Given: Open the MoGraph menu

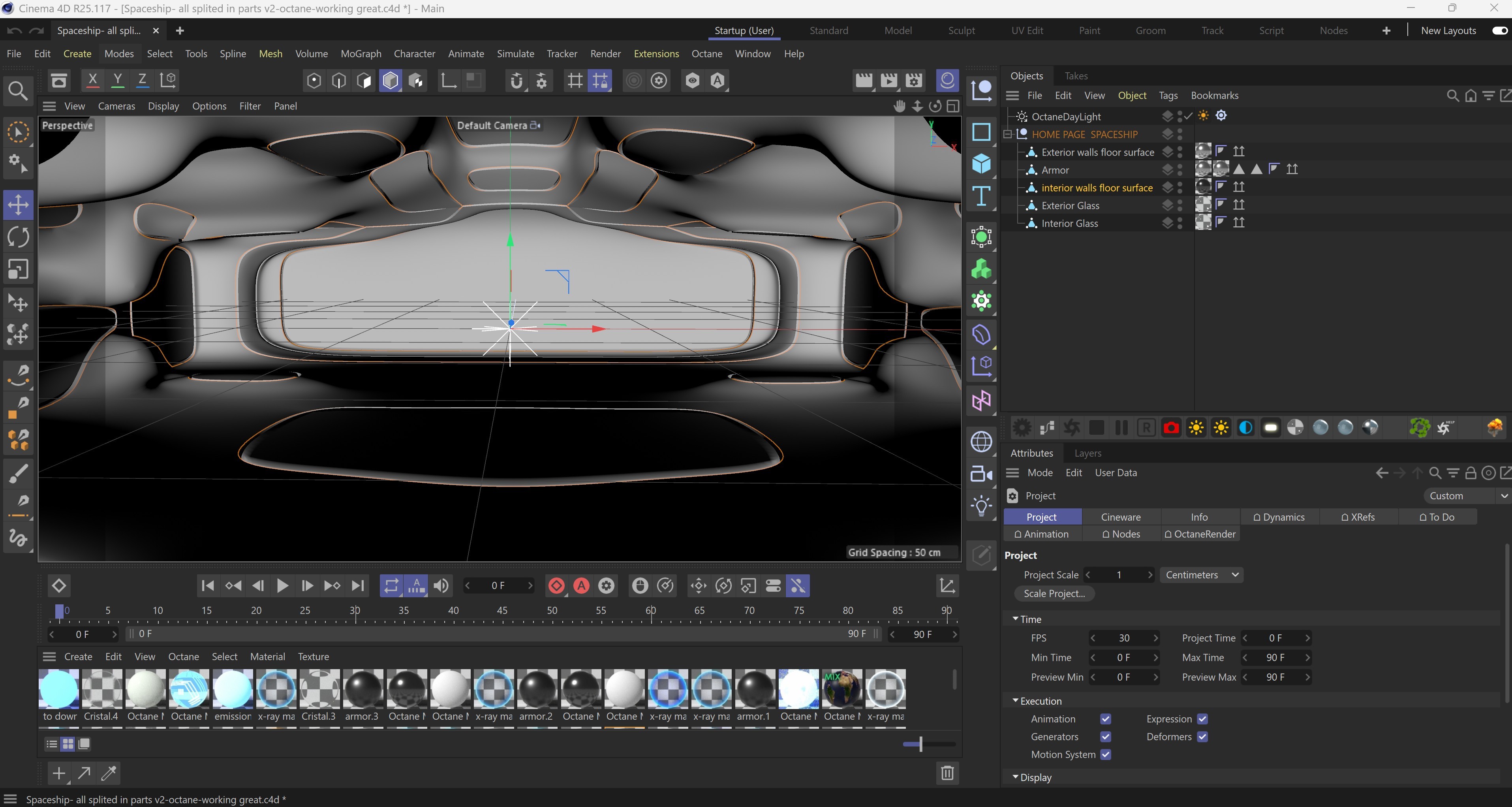Looking at the screenshot, I should coord(361,53).
